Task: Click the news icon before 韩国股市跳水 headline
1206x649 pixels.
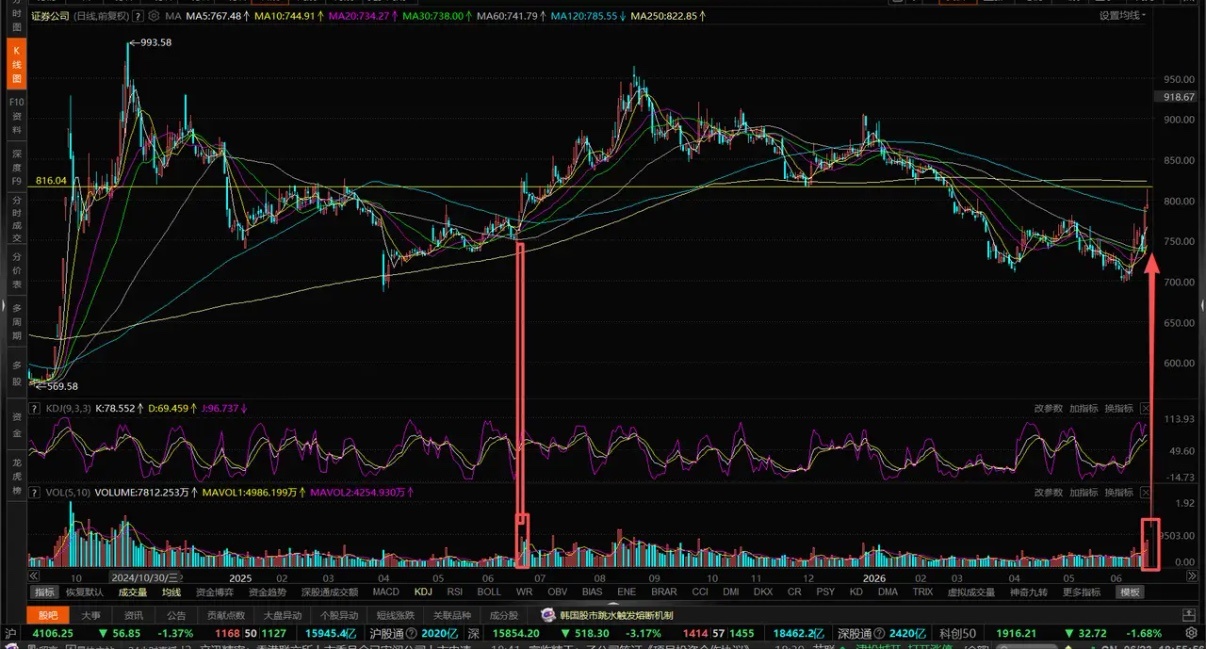Action: (x=548, y=615)
